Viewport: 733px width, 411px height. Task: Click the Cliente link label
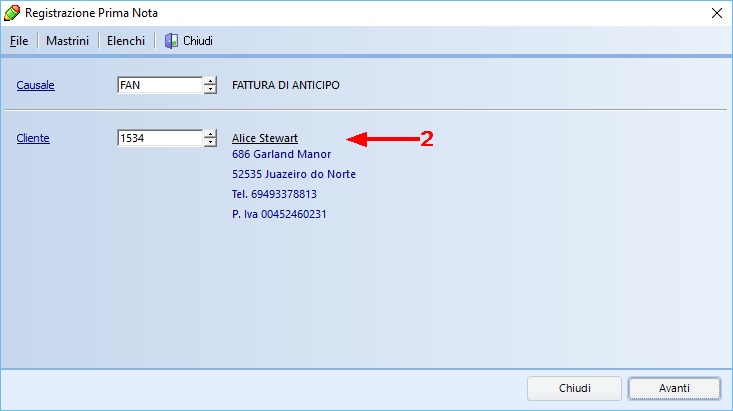click(33, 139)
